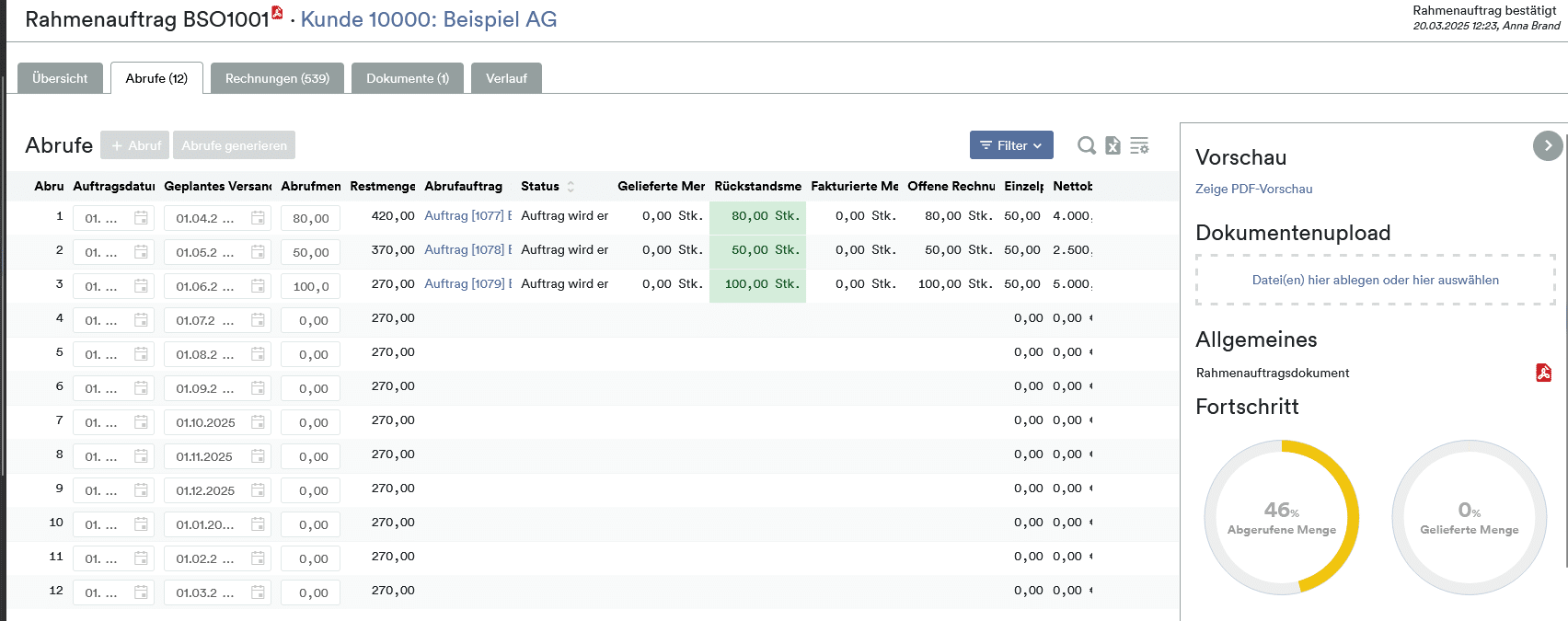1568x621 pixels.
Task: Open the Auftragsdatum calendar icon in row 7
Action: 141,422
